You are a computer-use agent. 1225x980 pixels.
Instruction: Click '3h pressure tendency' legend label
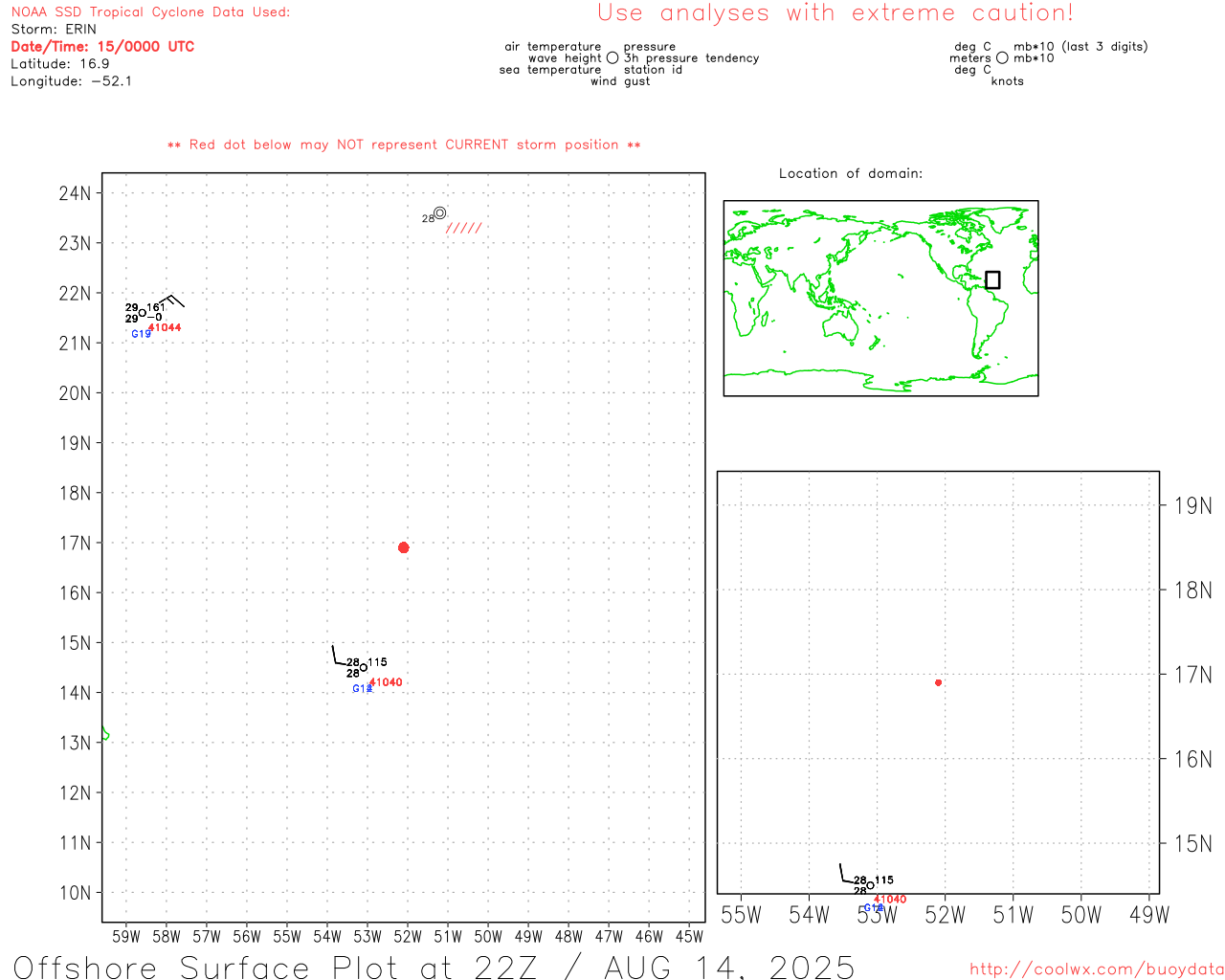coord(691,58)
